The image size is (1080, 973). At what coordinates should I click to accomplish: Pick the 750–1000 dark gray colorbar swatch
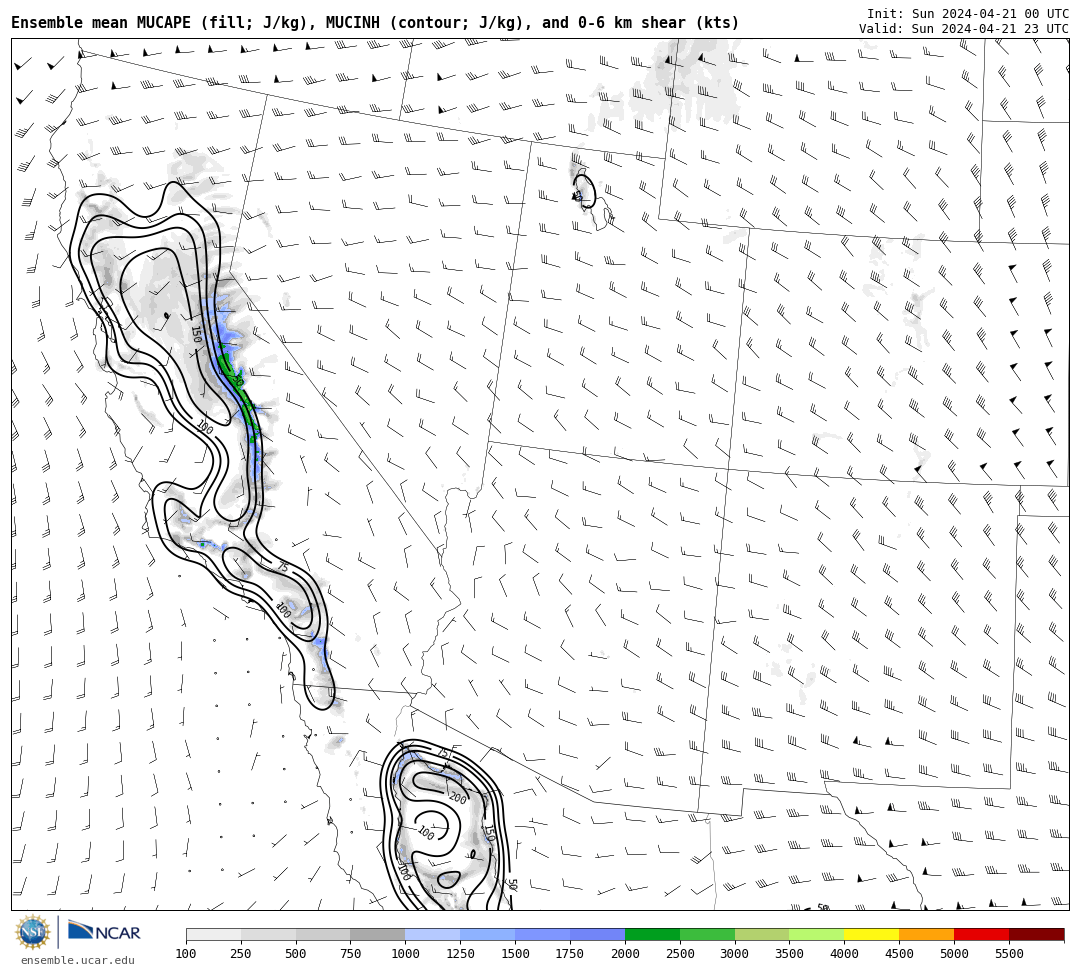coord(378,934)
